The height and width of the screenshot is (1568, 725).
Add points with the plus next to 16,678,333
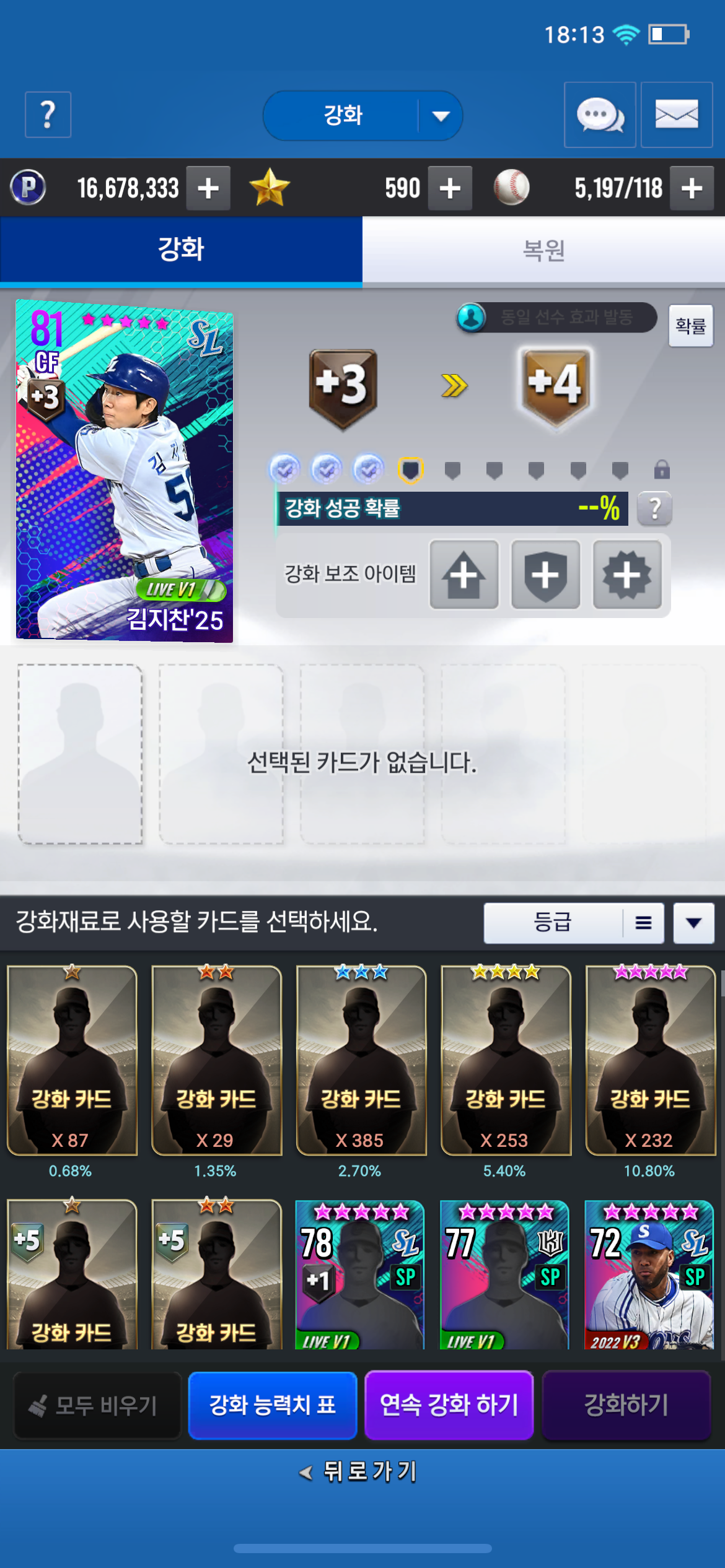[x=208, y=188]
